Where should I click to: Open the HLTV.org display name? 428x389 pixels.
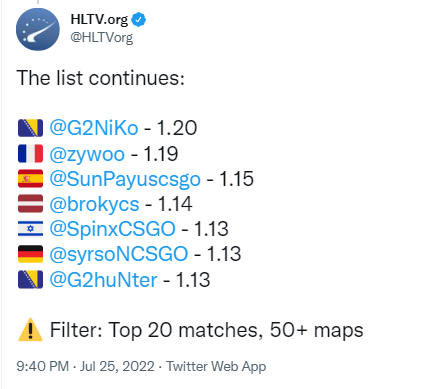tap(99, 20)
